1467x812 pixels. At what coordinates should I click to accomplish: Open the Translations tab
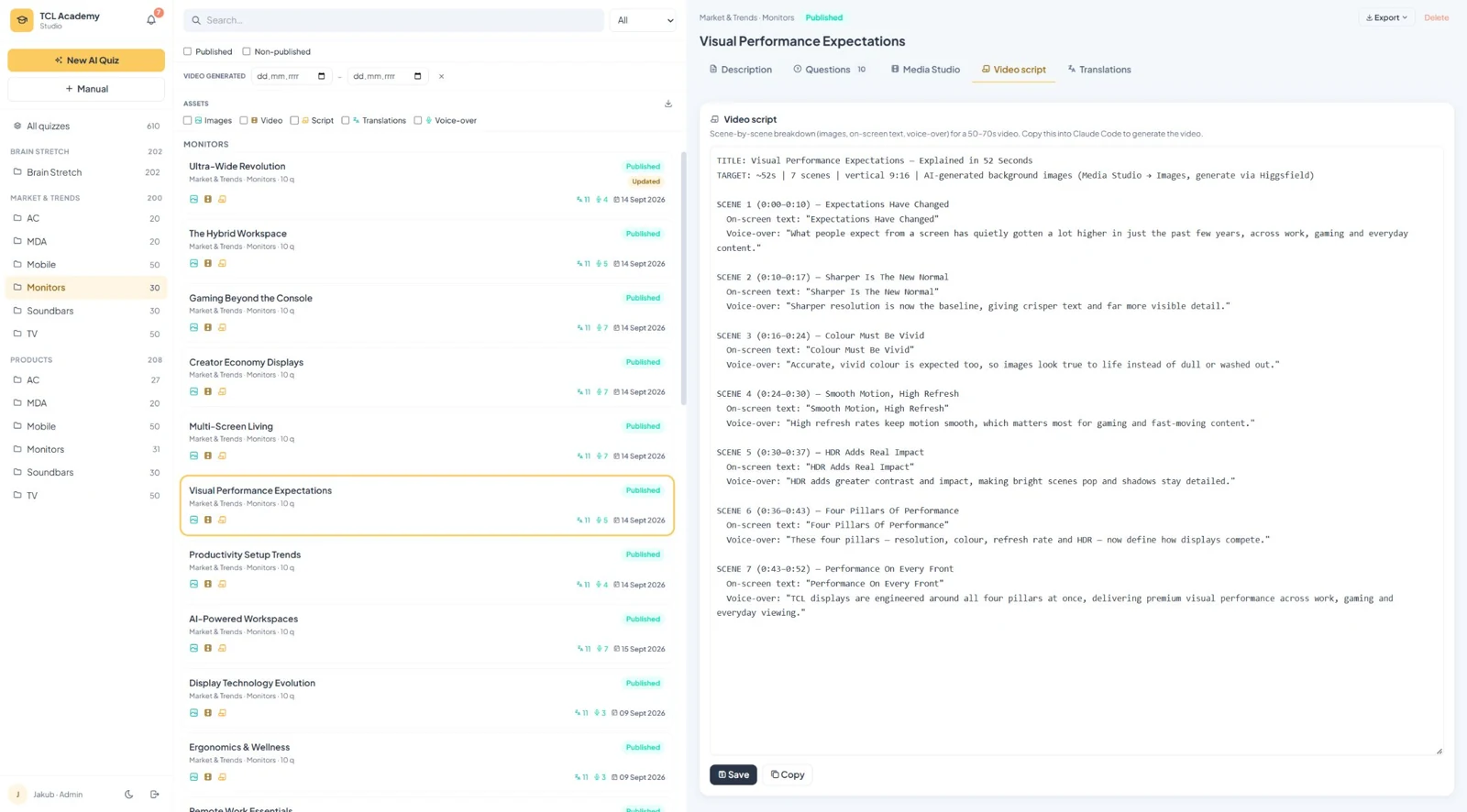coord(1098,70)
